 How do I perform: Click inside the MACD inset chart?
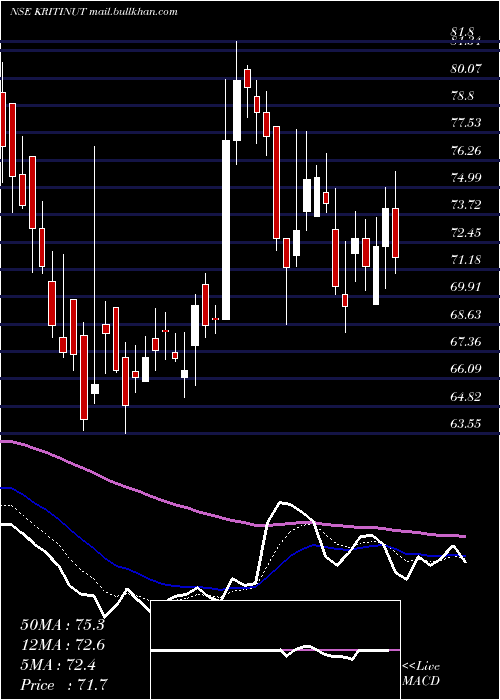click(x=275, y=650)
